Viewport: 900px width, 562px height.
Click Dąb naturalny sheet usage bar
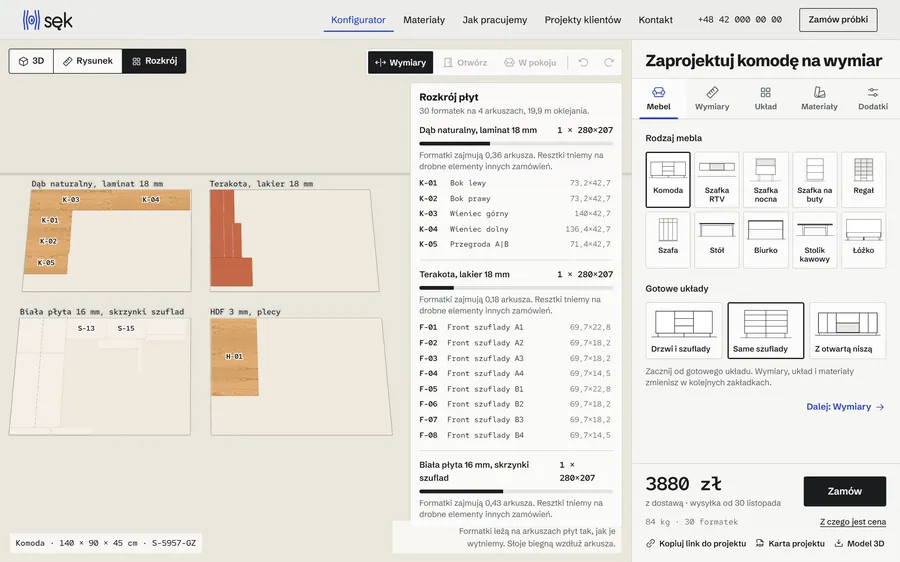516,144
